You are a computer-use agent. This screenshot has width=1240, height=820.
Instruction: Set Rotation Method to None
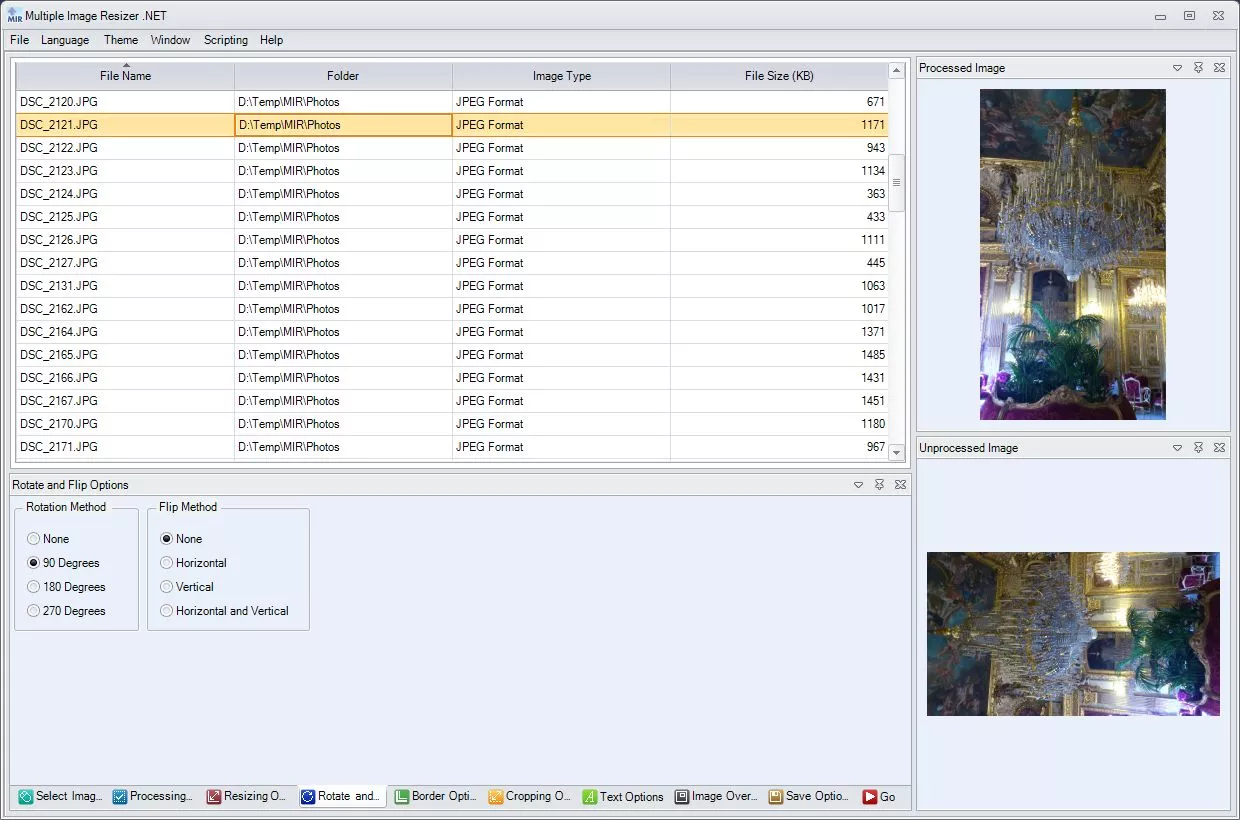32,538
